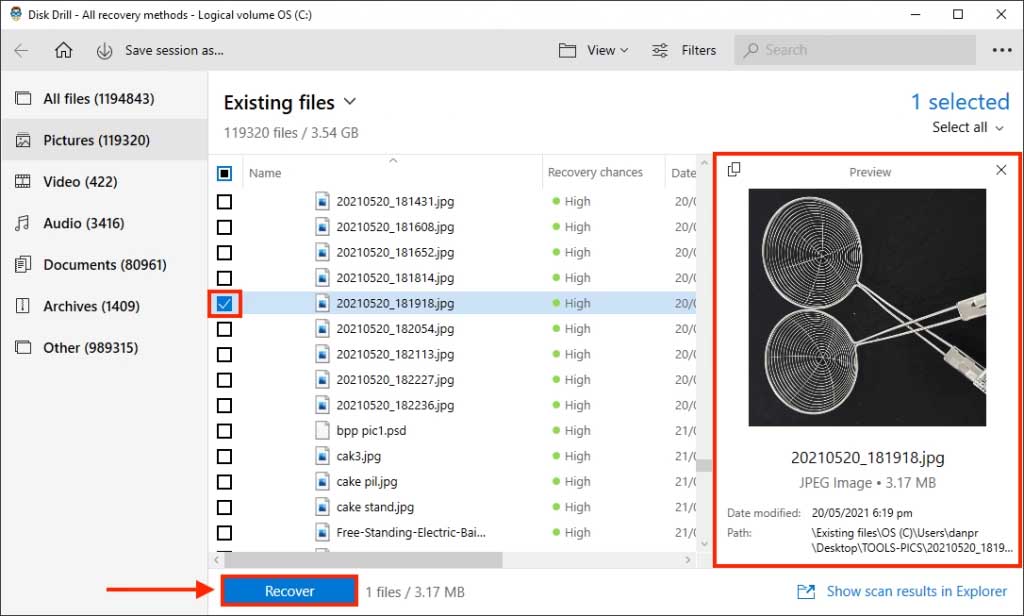Click the pop-out preview icon
This screenshot has width=1024, height=616.
coord(734,170)
